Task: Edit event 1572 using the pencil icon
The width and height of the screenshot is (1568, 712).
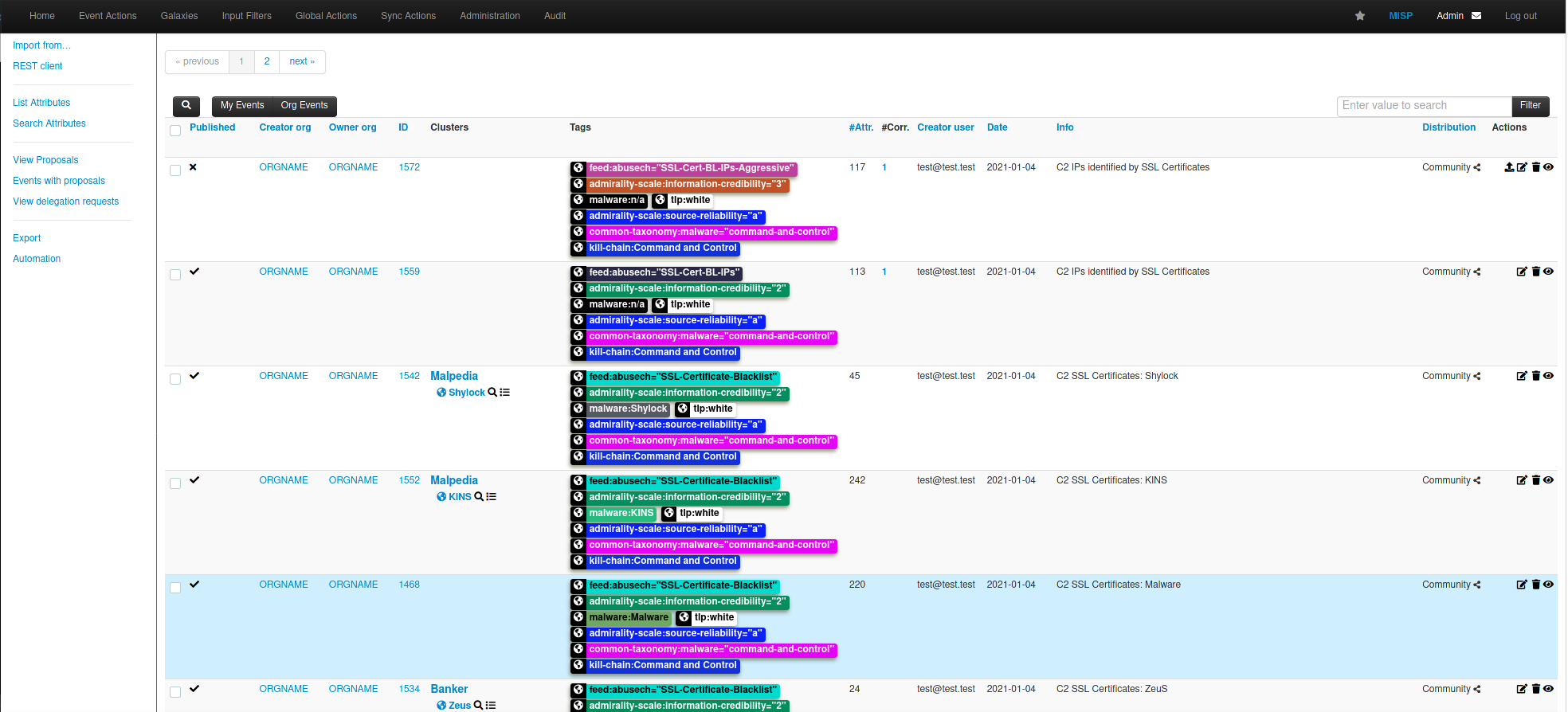Action: coord(1522,167)
